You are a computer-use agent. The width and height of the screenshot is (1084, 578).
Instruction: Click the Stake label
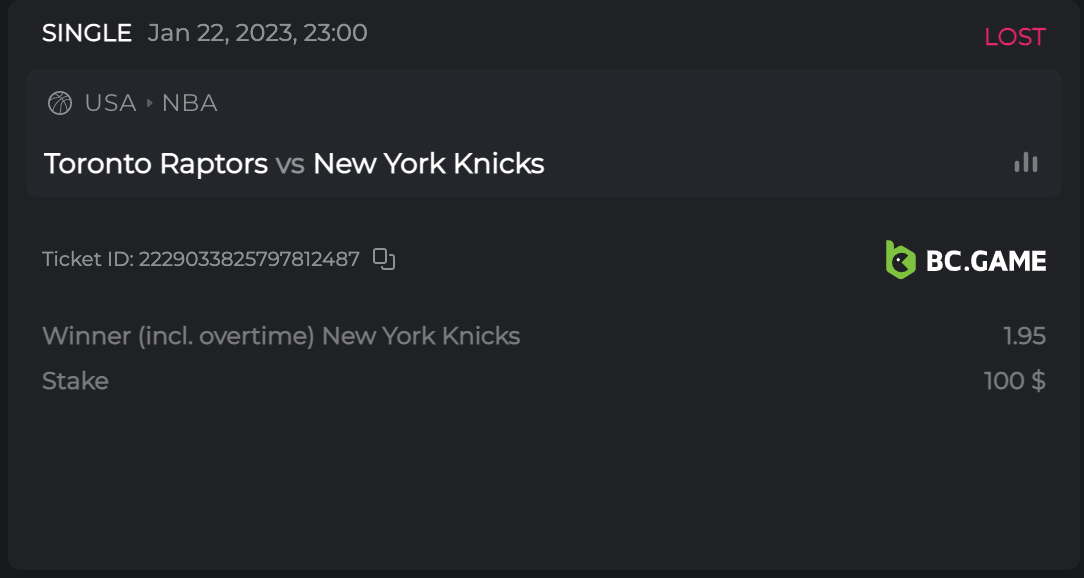click(75, 381)
